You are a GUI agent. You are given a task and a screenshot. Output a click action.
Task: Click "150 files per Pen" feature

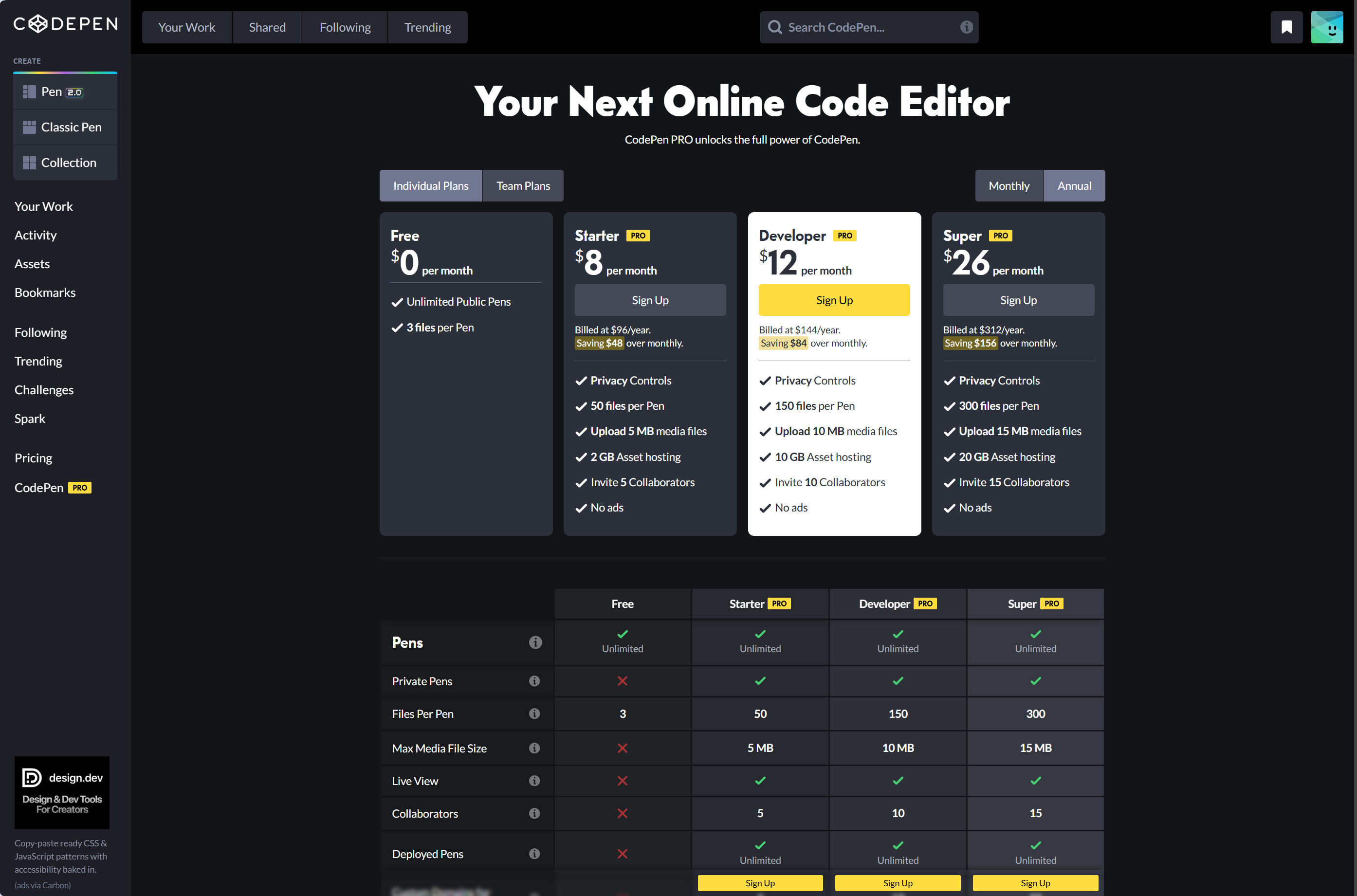815,406
